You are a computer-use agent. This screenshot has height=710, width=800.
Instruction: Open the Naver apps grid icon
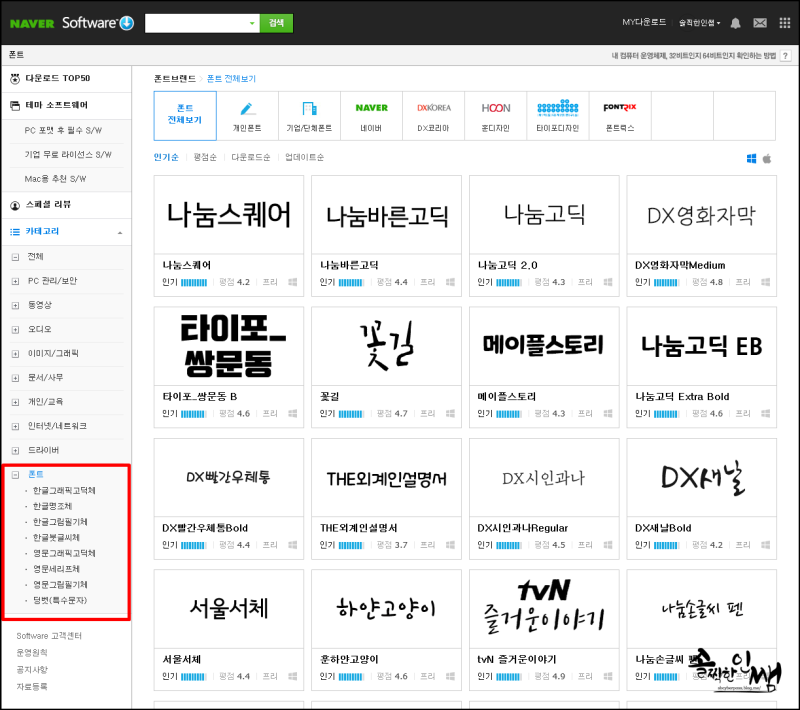click(x=785, y=23)
